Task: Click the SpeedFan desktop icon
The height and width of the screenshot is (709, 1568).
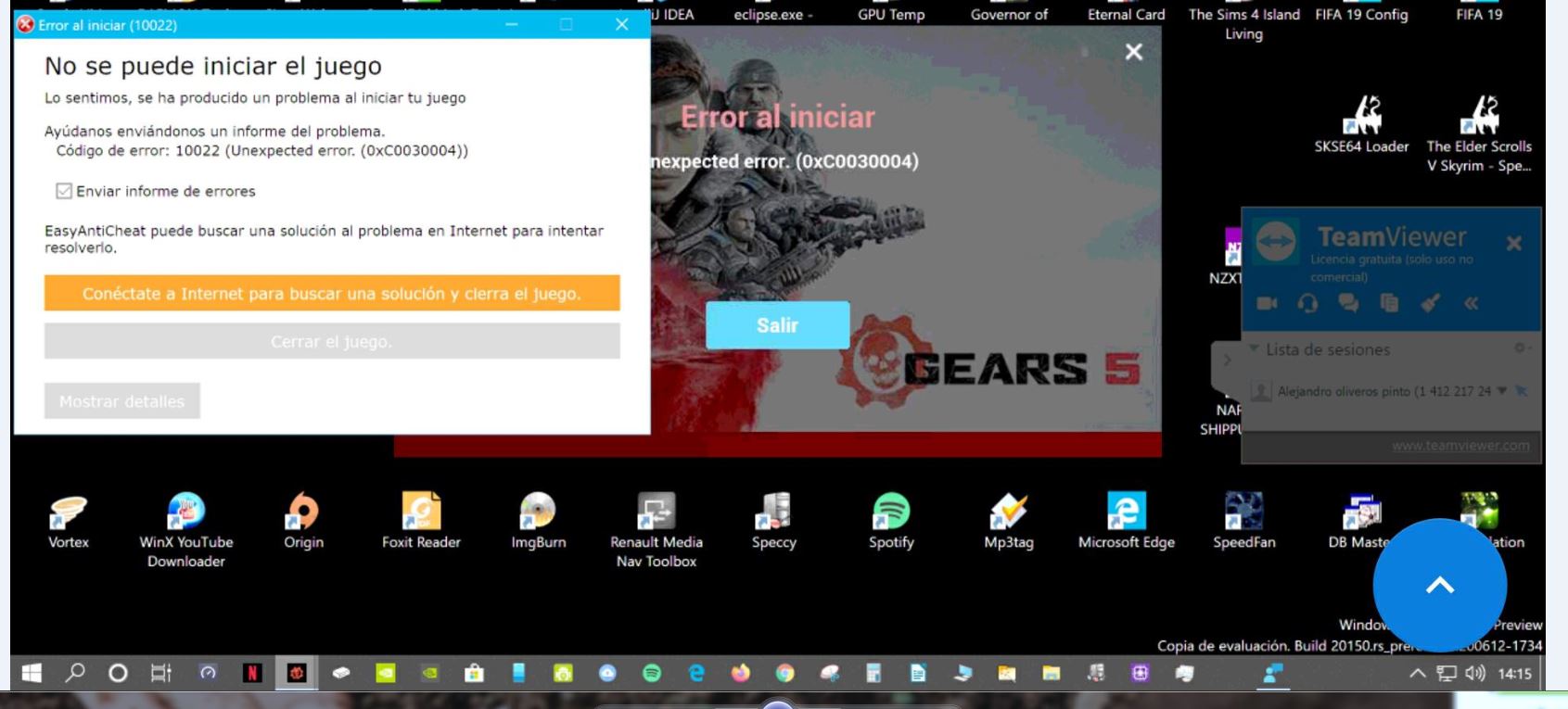Action: (1244, 522)
